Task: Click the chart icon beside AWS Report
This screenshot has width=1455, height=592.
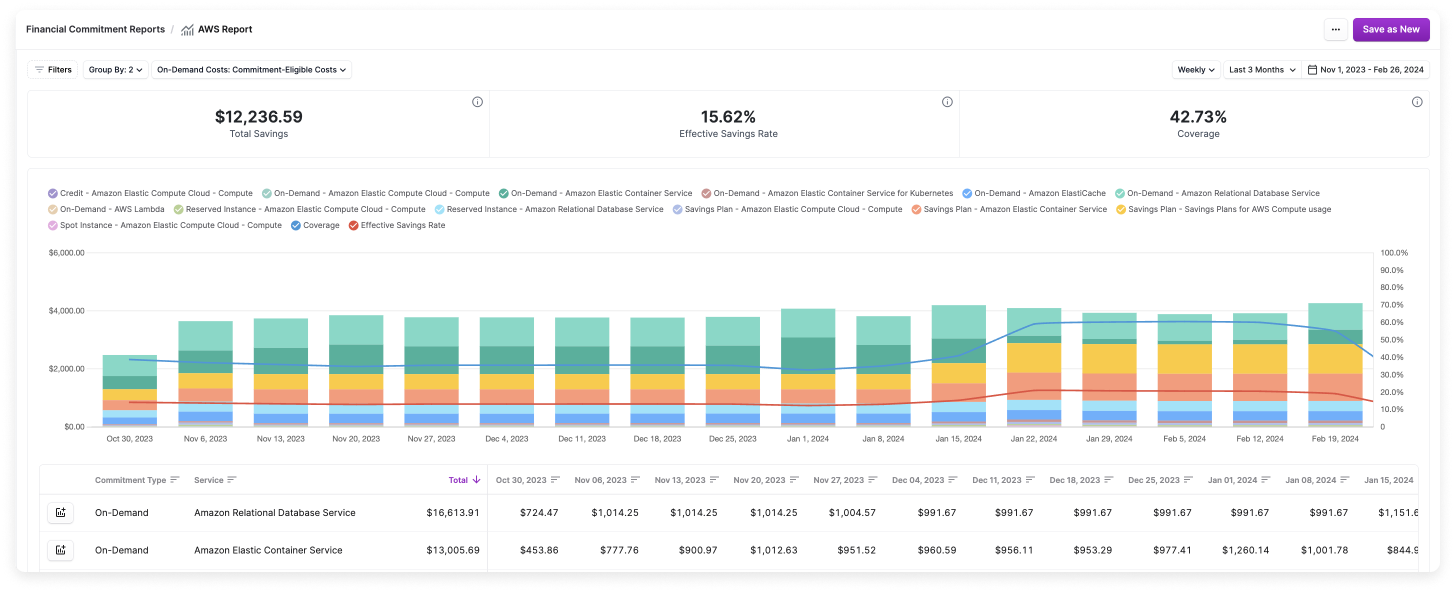Action: (187, 30)
